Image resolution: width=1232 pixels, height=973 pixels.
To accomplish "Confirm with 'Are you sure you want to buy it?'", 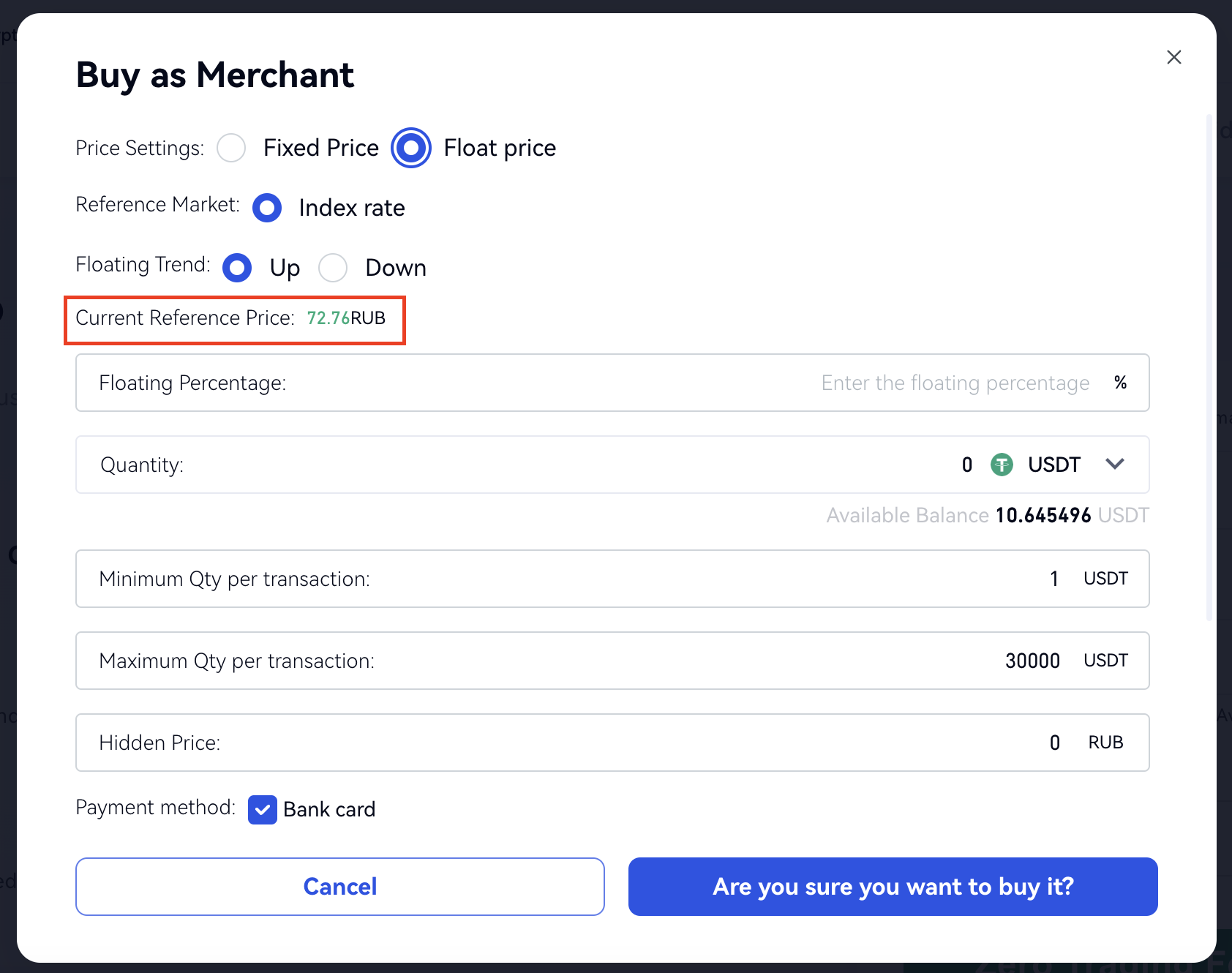I will (x=893, y=887).
